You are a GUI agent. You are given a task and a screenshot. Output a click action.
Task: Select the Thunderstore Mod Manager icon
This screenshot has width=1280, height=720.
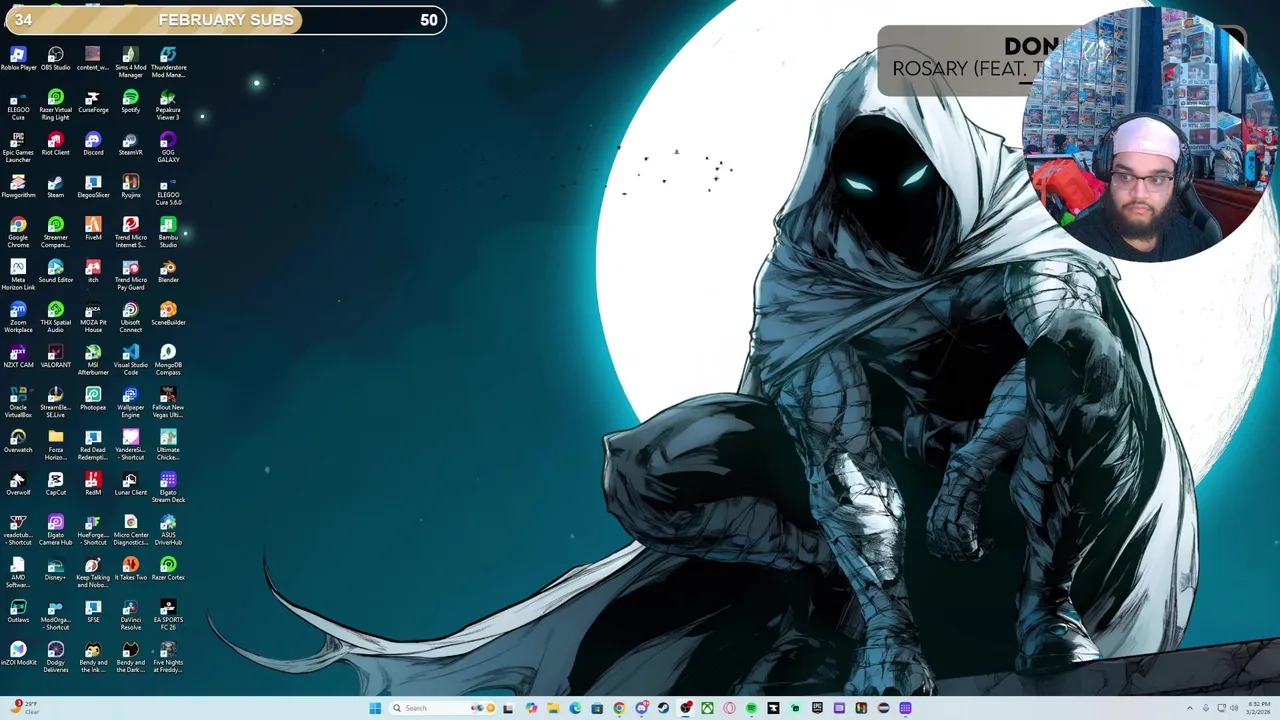(168, 62)
